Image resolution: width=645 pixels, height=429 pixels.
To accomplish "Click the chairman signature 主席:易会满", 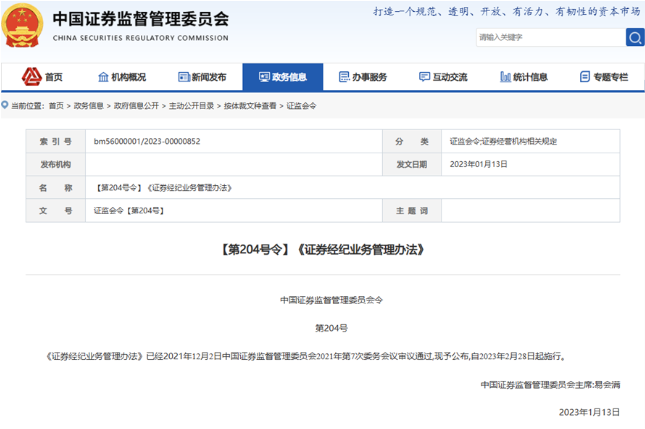I will (x=550, y=385).
